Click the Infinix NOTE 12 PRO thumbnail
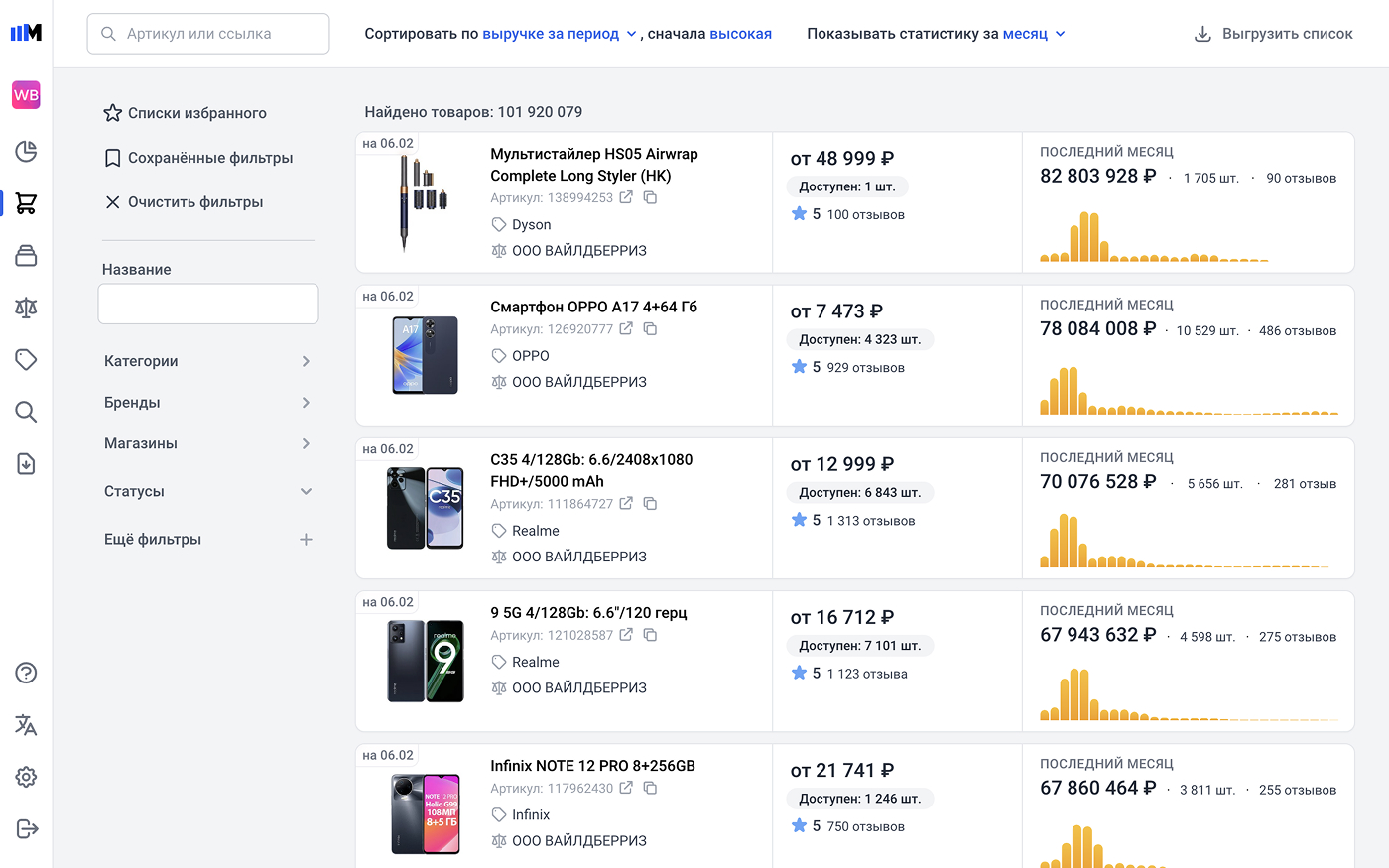This screenshot has height=868, width=1389. (x=425, y=814)
